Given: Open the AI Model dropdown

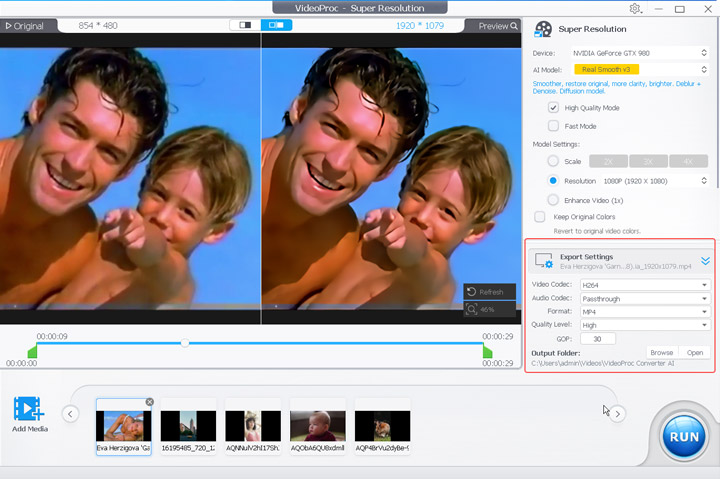Looking at the screenshot, I should [x=639, y=70].
